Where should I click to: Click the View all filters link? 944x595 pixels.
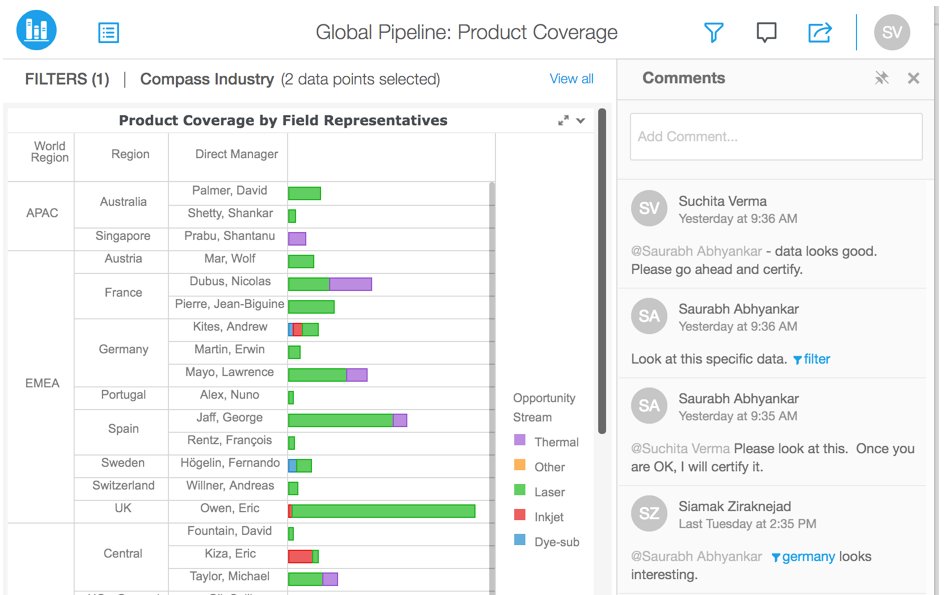[571, 79]
